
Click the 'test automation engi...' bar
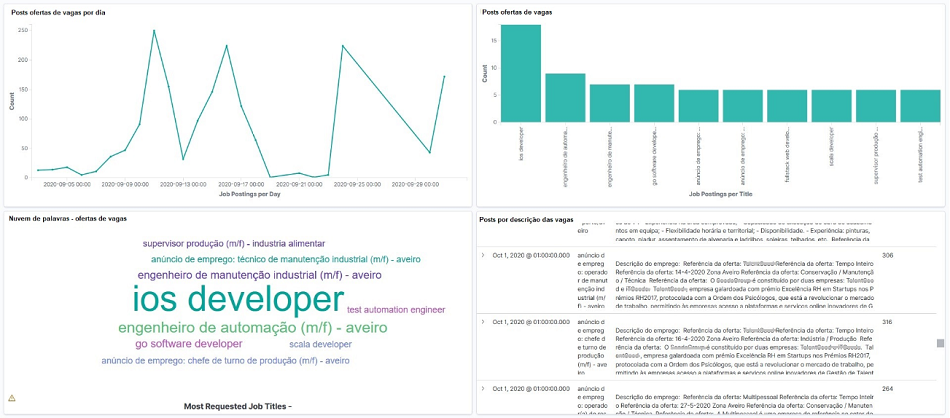(920, 106)
